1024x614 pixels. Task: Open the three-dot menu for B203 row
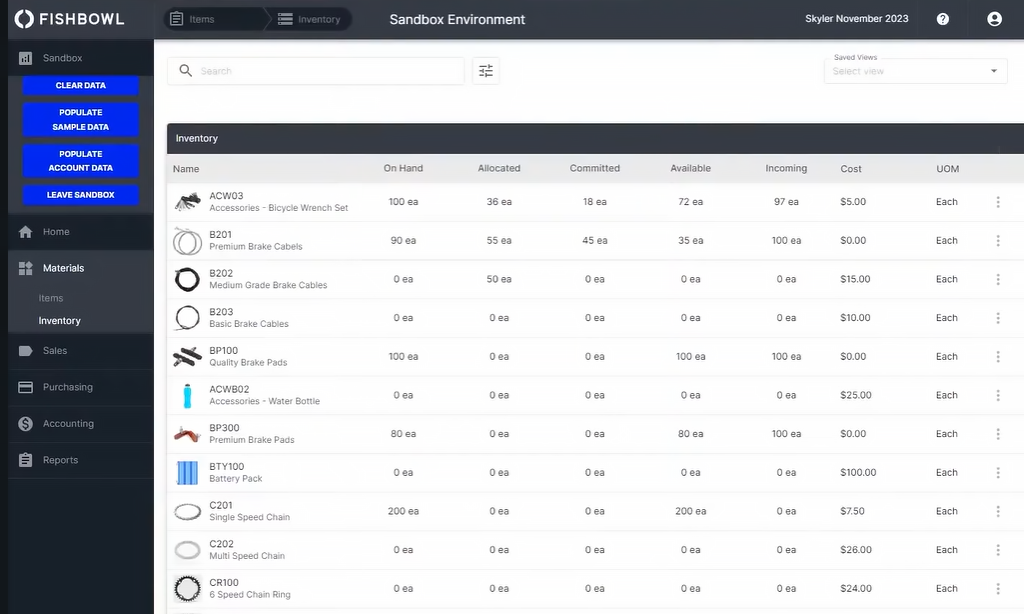click(x=998, y=317)
